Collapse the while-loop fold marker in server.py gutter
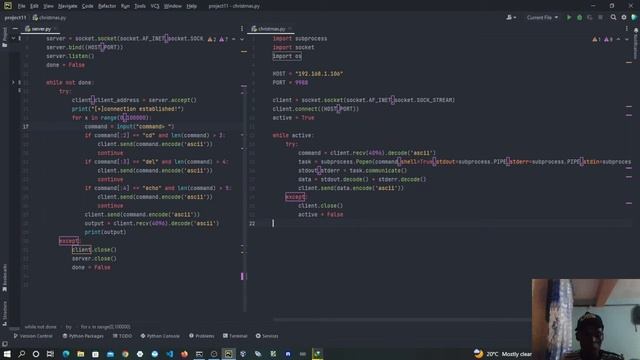 click(x=13, y=82)
